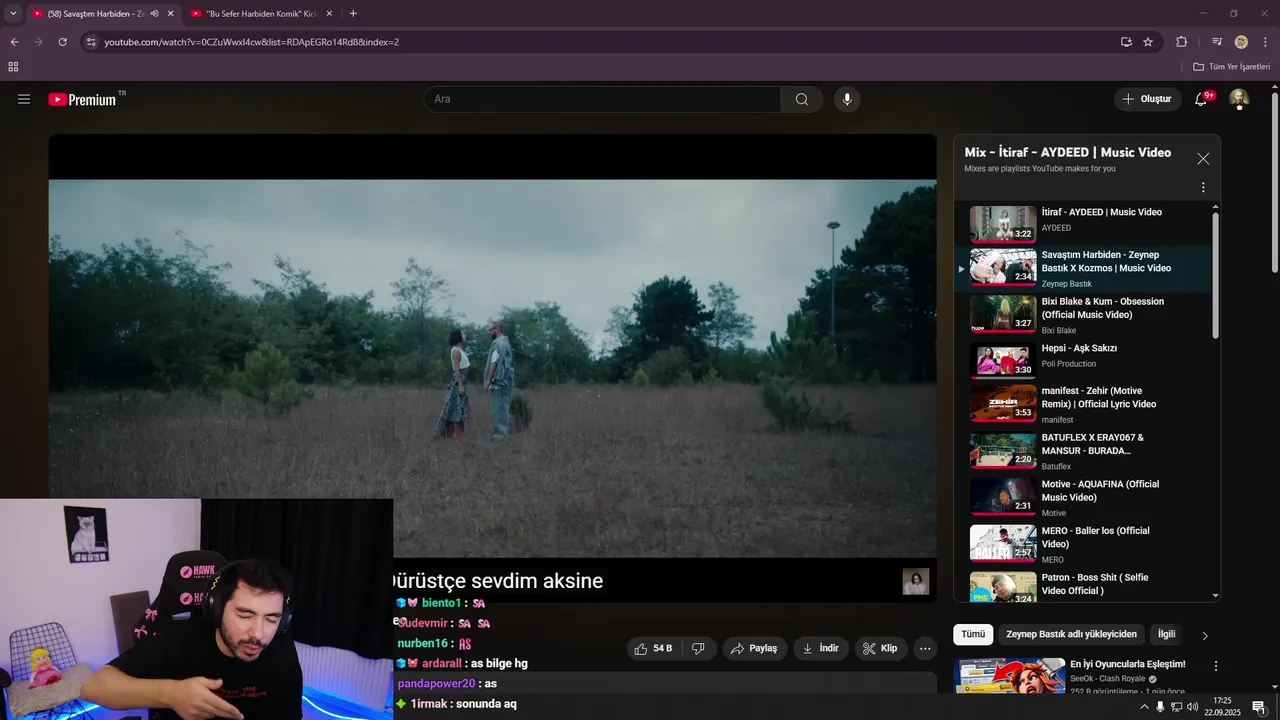View site information icon in address bar
This screenshot has height=720, width=1280.
coord(91,42)
